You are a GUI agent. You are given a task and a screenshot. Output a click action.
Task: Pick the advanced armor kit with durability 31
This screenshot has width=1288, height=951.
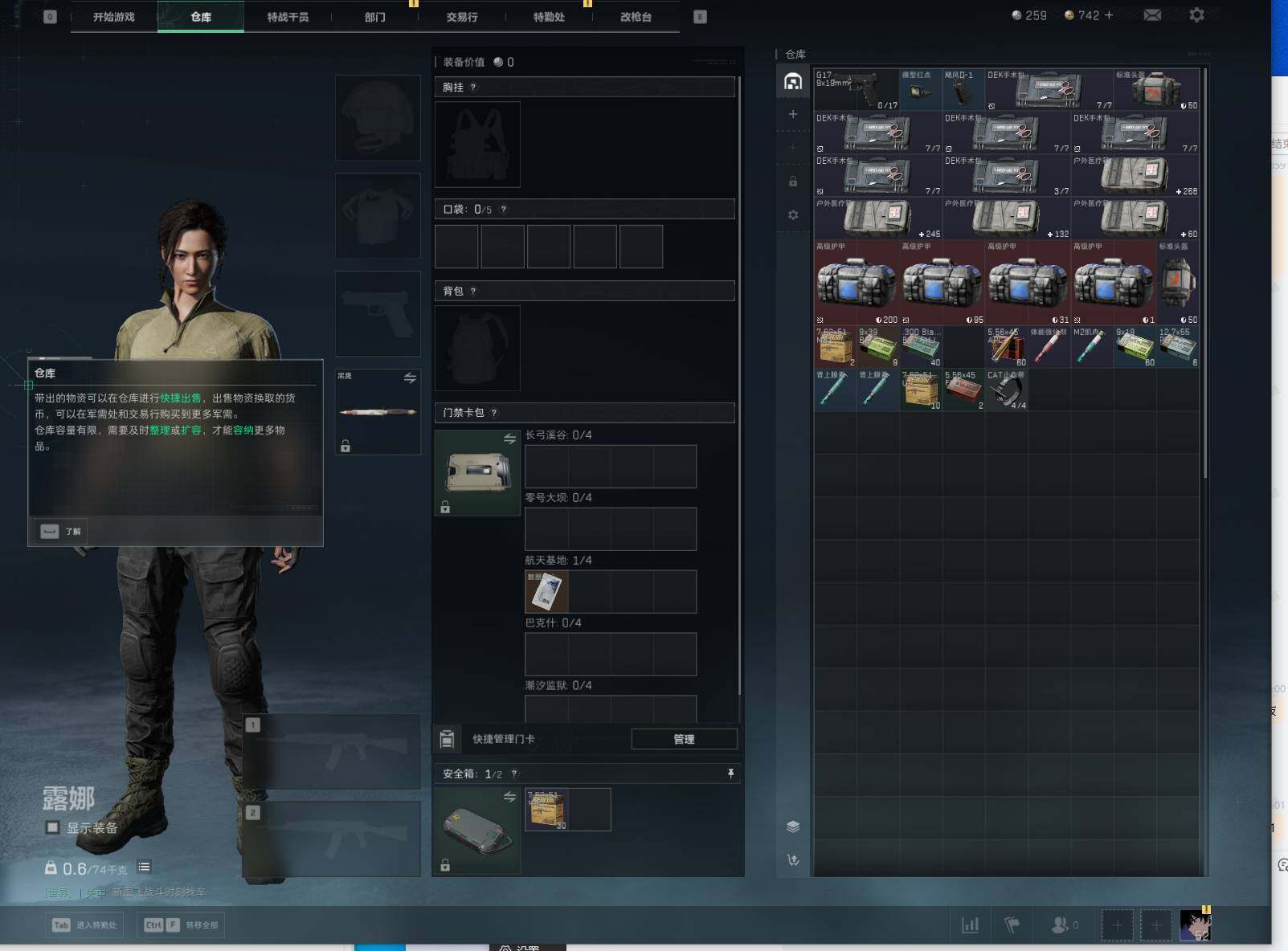point(1028,282)
